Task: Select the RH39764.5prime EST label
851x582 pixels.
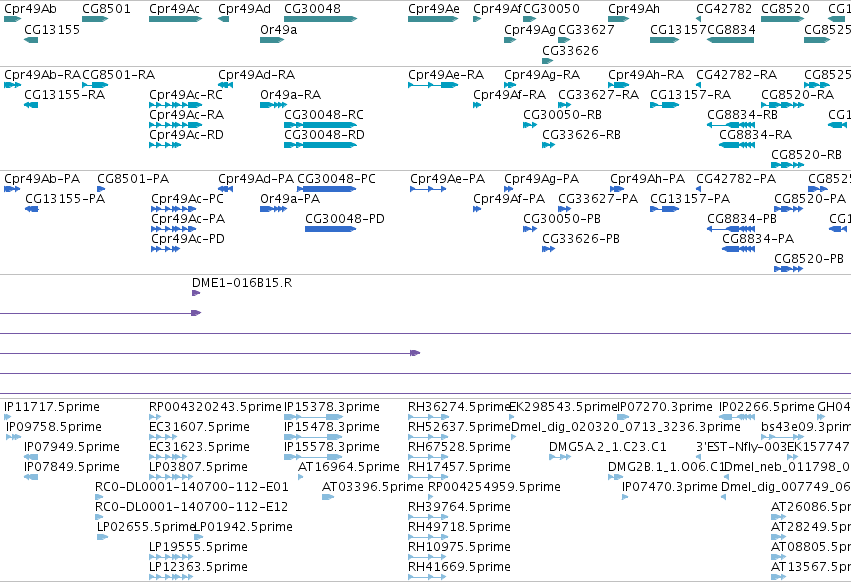Action: 459,507
